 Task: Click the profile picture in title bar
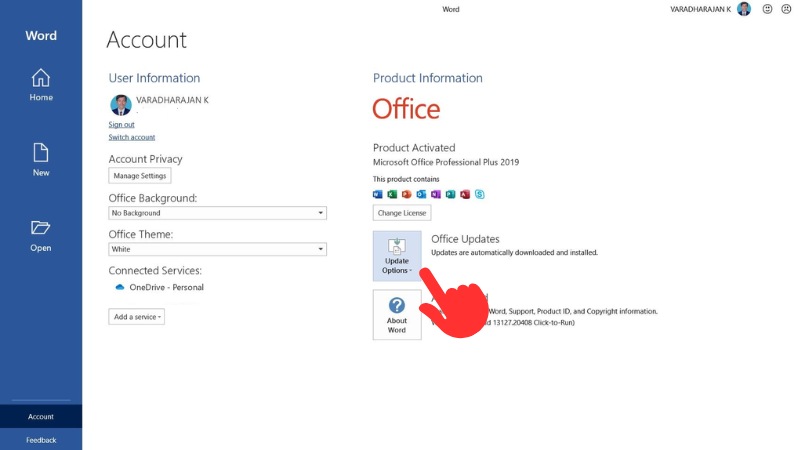click(x=744, y=9)
